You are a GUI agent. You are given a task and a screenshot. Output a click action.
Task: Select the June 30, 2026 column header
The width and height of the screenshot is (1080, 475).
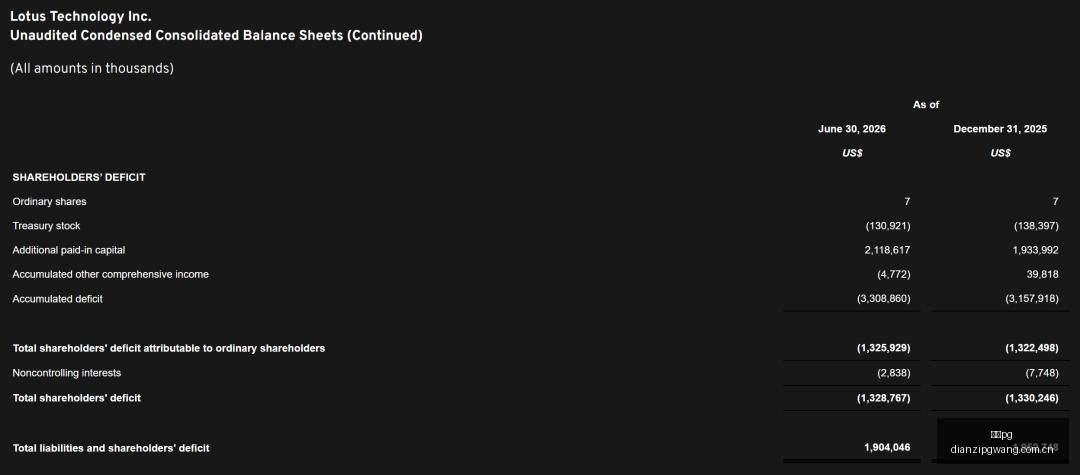coord(852,129)
